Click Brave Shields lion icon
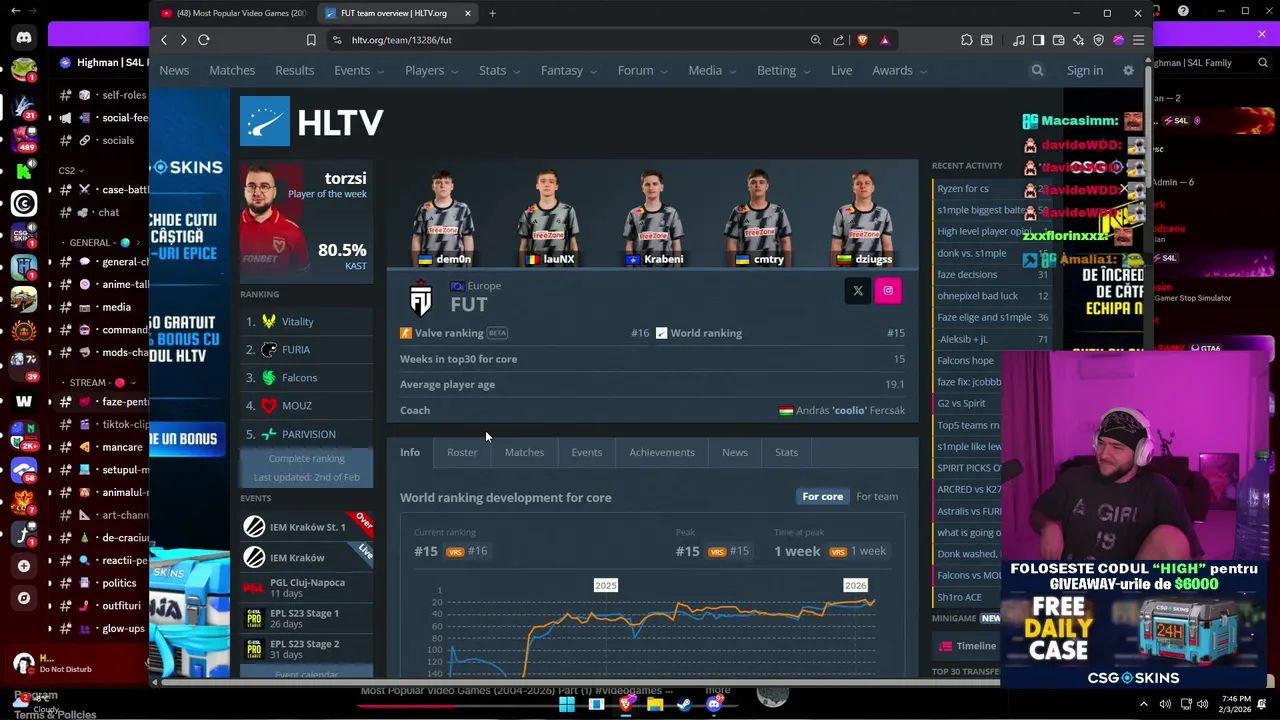The height and width of the screenshot is (720, 1280). pyautogui.click(x=862, y=40)
